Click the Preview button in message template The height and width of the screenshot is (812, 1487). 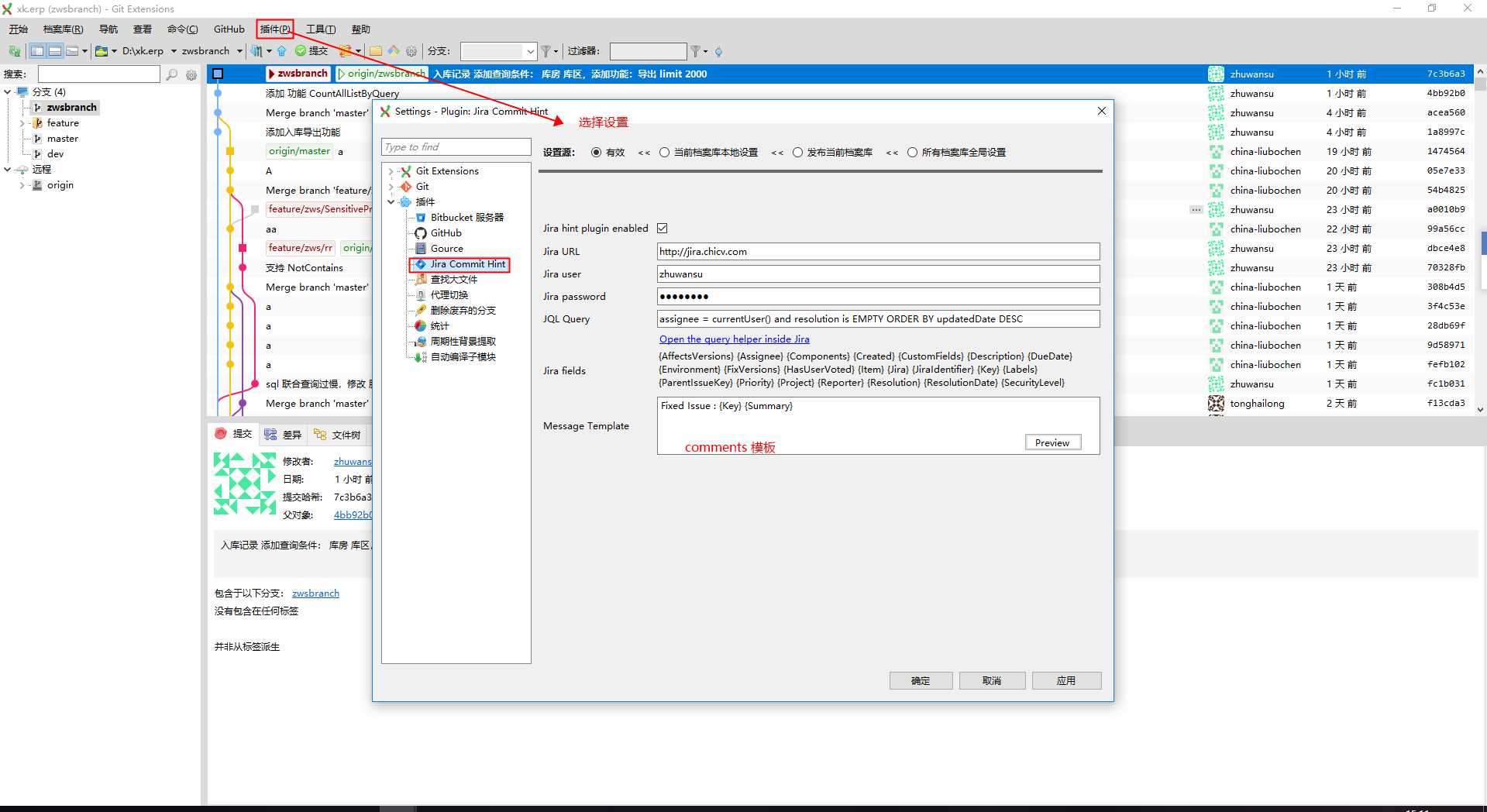pos(1052,442)
